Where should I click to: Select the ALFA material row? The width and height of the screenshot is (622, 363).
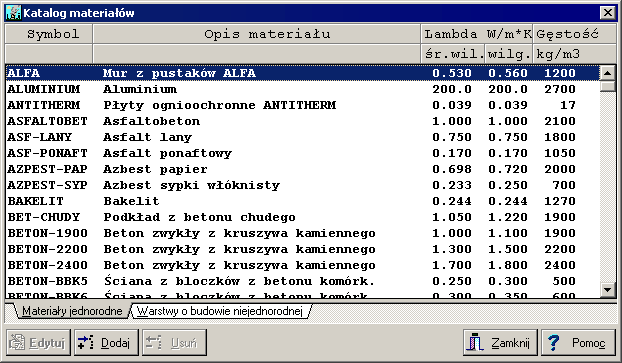tap(303, 73)
